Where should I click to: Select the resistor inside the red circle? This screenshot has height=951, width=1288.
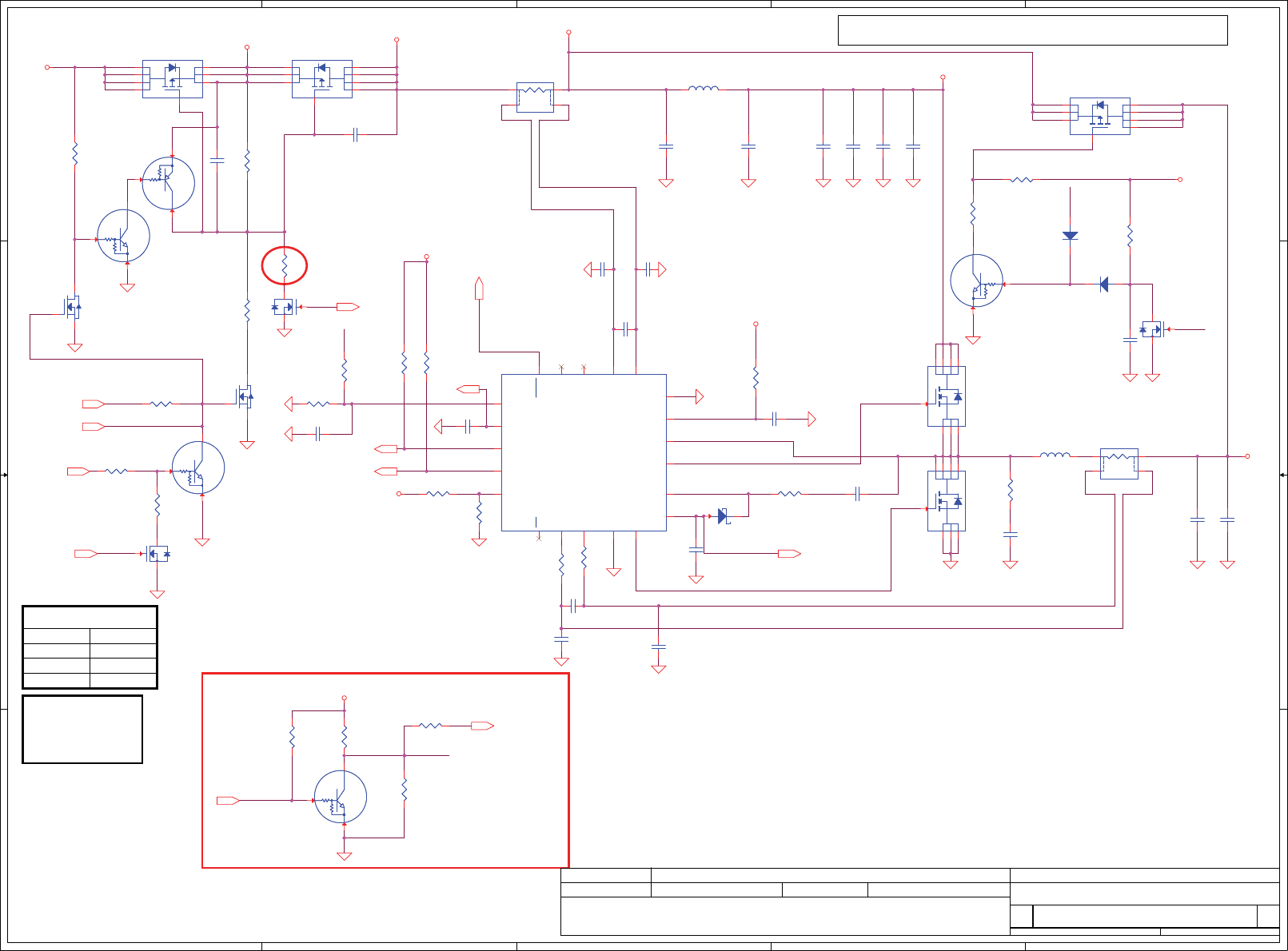tap(285, 265)
